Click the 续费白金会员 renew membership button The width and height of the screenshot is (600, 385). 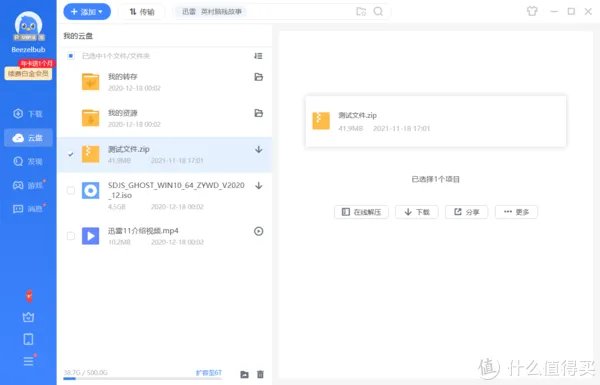[28, 73]
